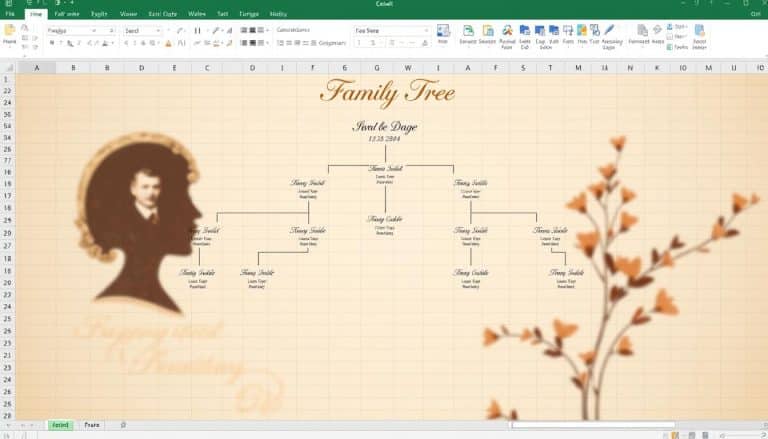Click the left-most alignment icon in top row
768x439 pixels.
click(x=243, y=30)
